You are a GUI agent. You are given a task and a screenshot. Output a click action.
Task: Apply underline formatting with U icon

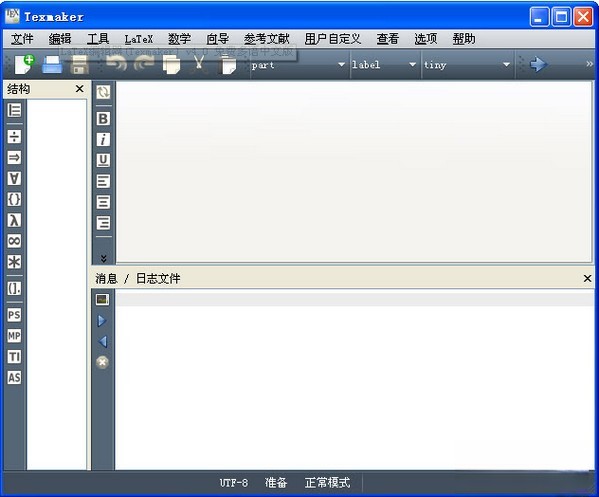click(103, 160)
